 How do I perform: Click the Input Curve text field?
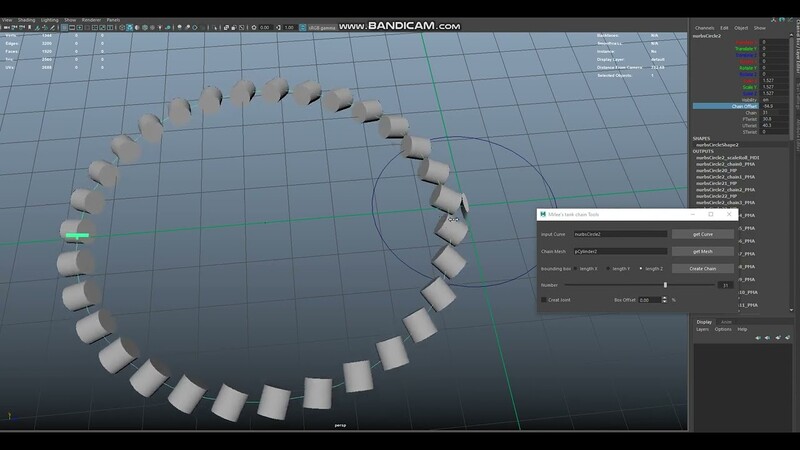(x=619, y=234)
